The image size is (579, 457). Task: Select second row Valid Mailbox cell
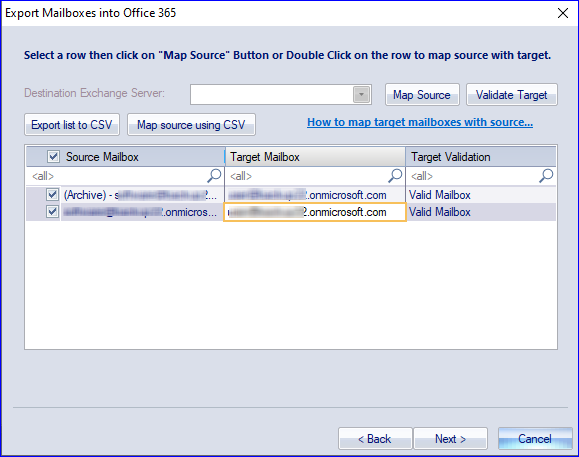pyautogui.click(x=481, y=212)
